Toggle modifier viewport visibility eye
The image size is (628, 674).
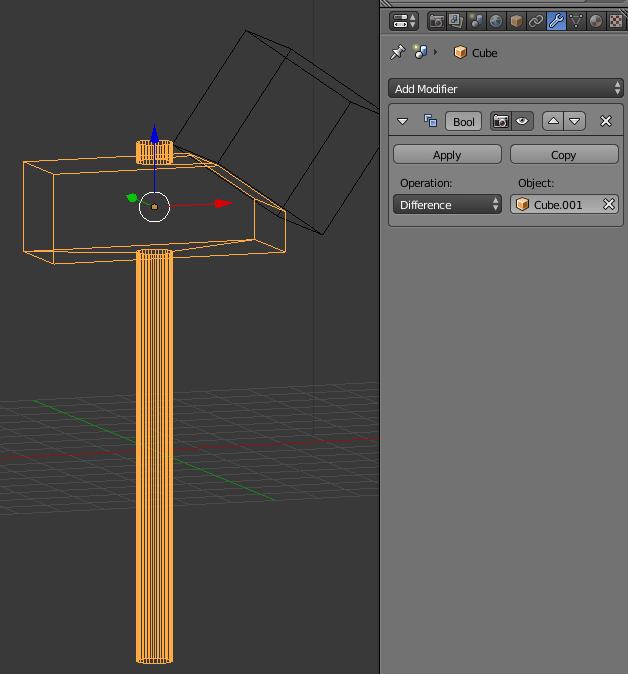tap(522, 121)
